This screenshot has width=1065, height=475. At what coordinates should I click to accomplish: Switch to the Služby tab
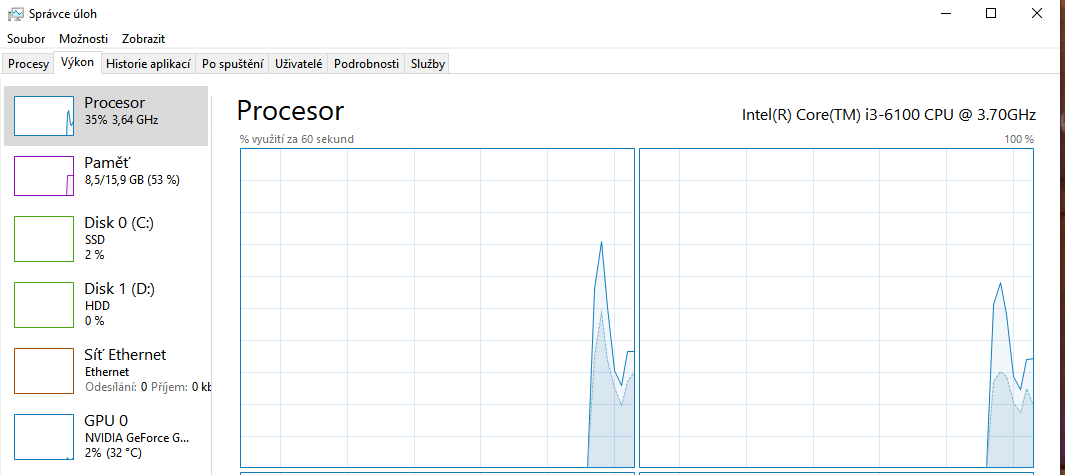point(428,64)
